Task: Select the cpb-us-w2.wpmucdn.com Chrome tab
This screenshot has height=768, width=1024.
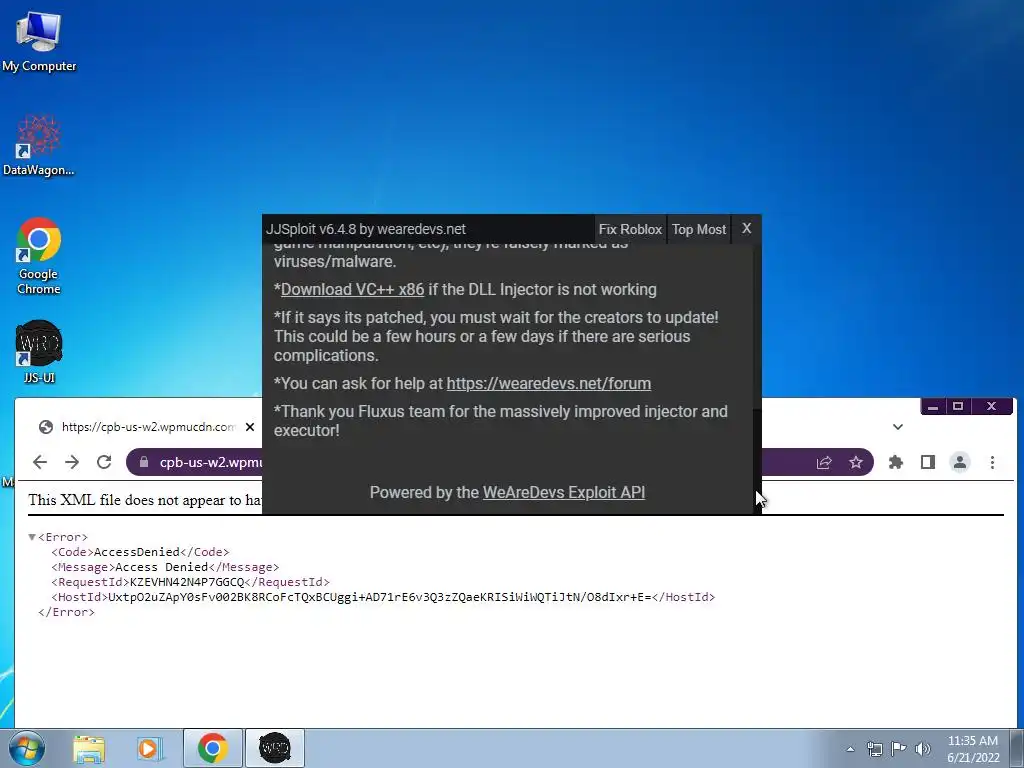Action: click(148, 427)
